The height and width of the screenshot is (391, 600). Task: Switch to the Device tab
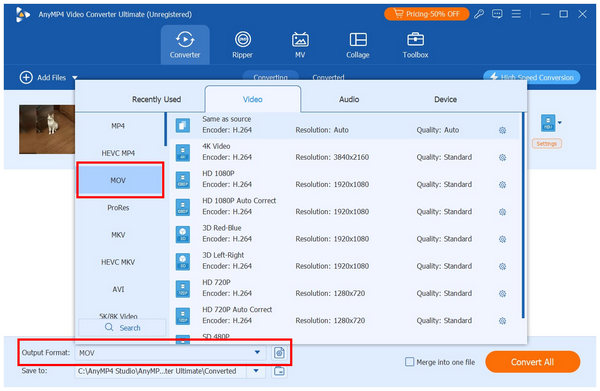tap(445, 99)
